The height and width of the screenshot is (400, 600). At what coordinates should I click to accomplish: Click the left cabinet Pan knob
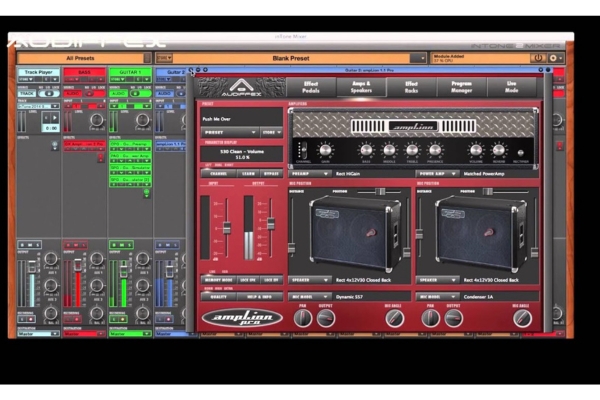coord(303,318)
